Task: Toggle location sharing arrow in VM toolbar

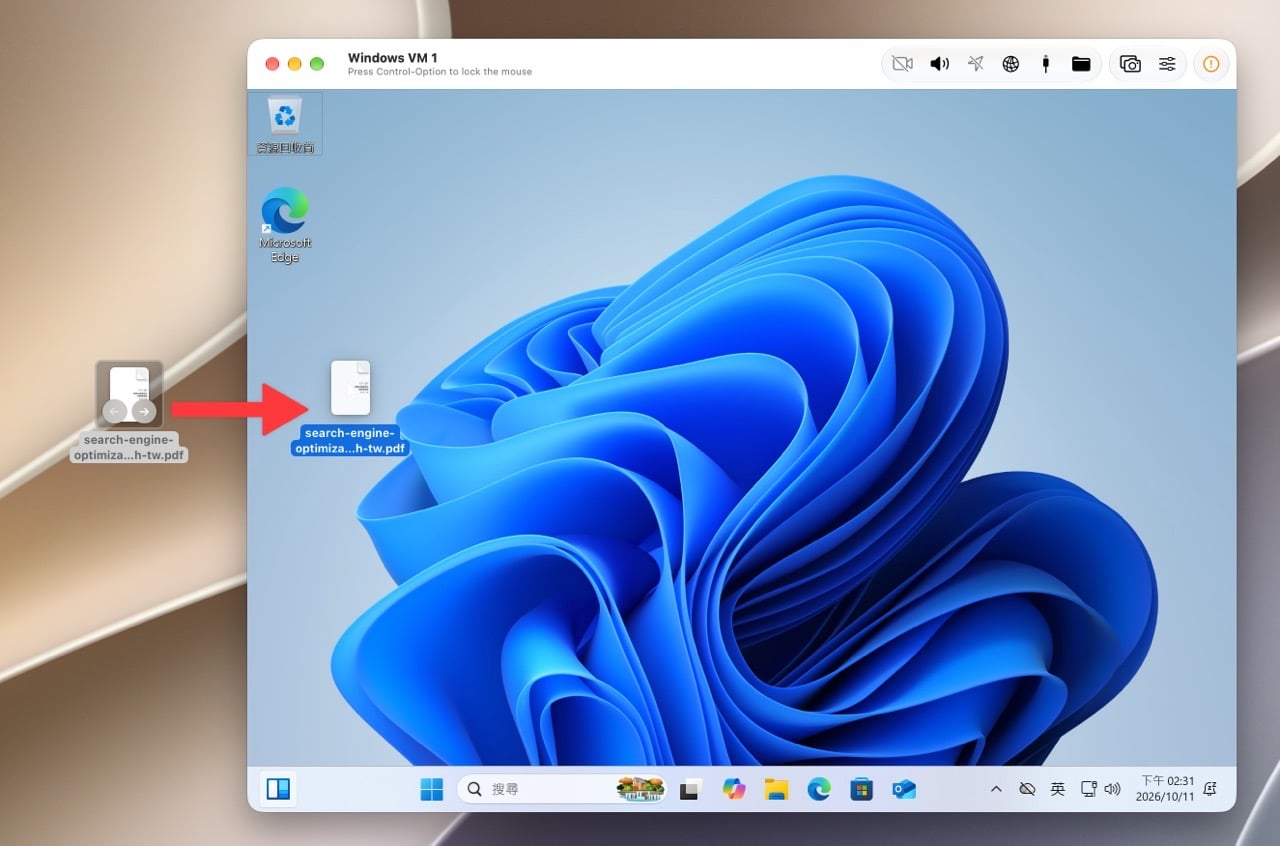Action: pos(976,64)
